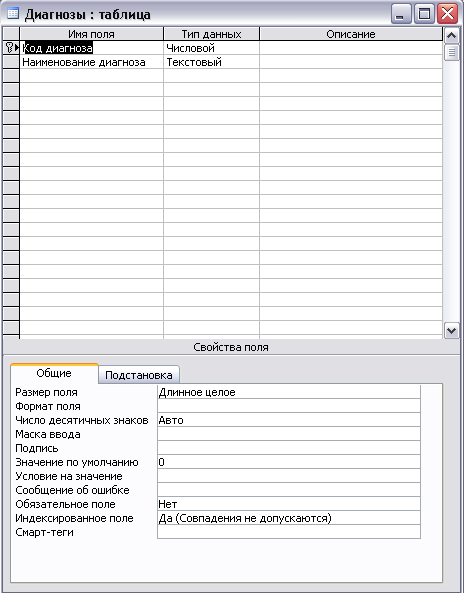This screenshot has height=593, width=464.
Task: Click the Значение по умолчанию box
Action: click(289, 462)
